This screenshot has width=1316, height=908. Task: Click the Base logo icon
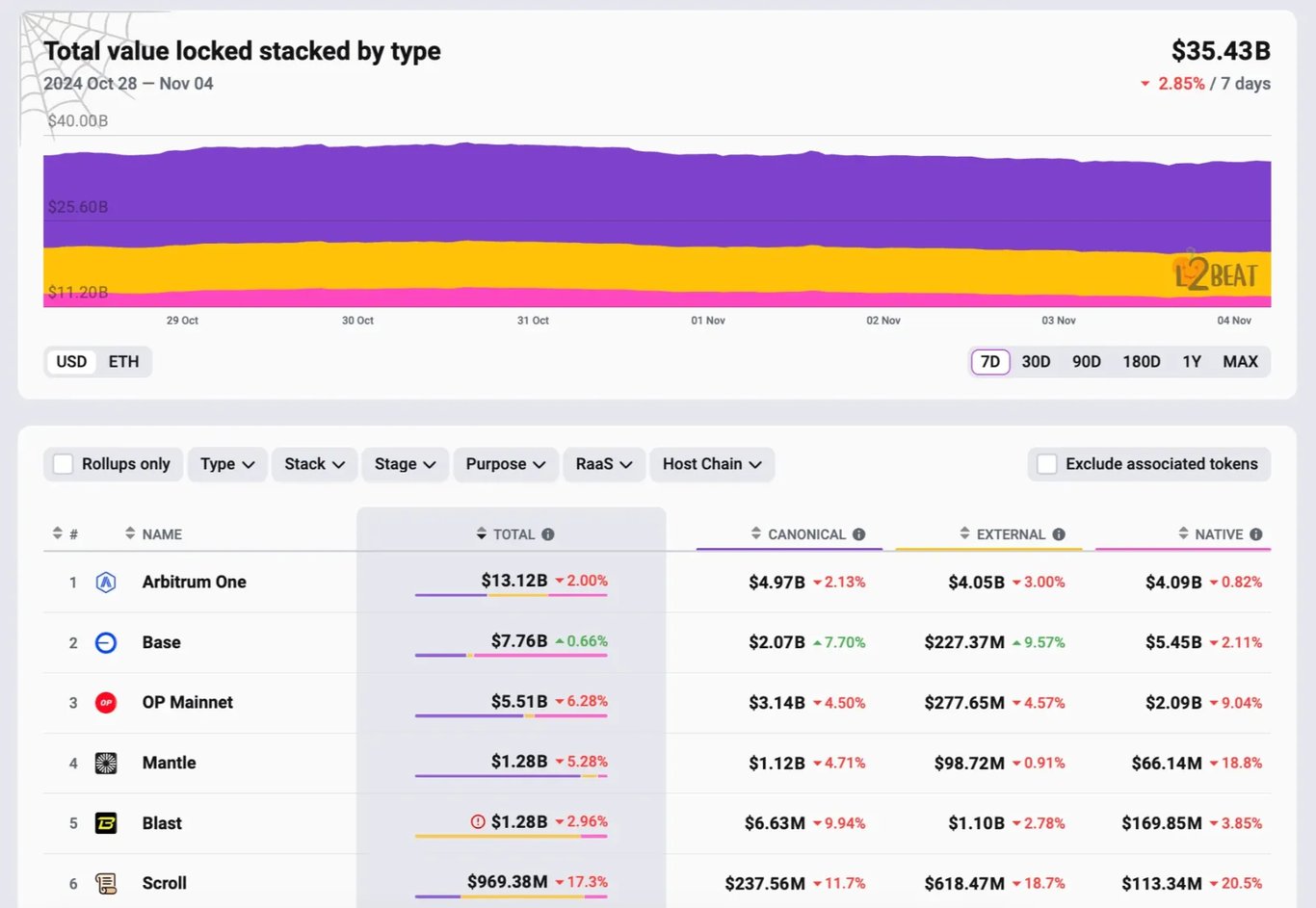[106, 642]
